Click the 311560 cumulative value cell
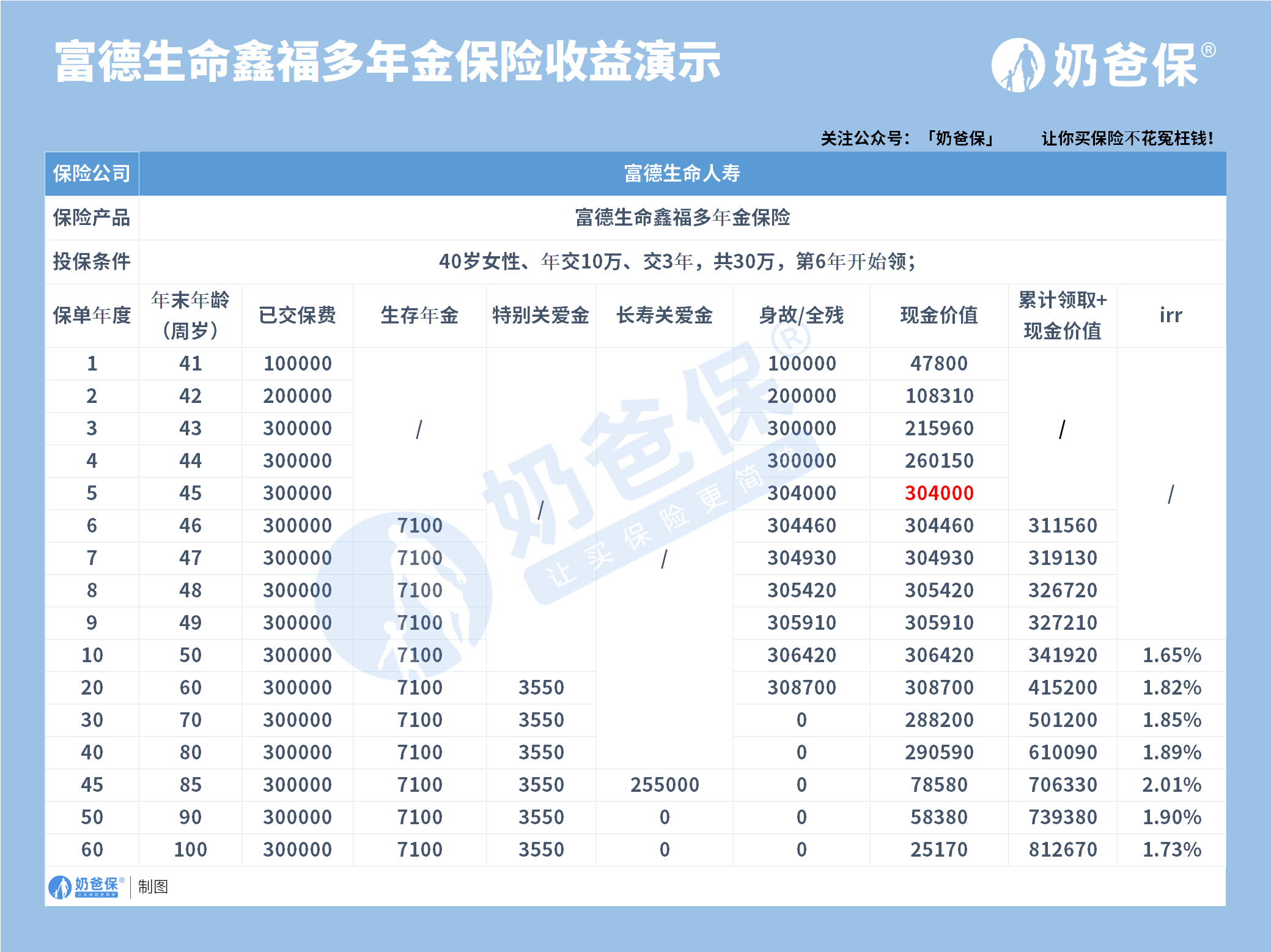The height and width of the screenshot is (952, 1271). click(1063, 525)
